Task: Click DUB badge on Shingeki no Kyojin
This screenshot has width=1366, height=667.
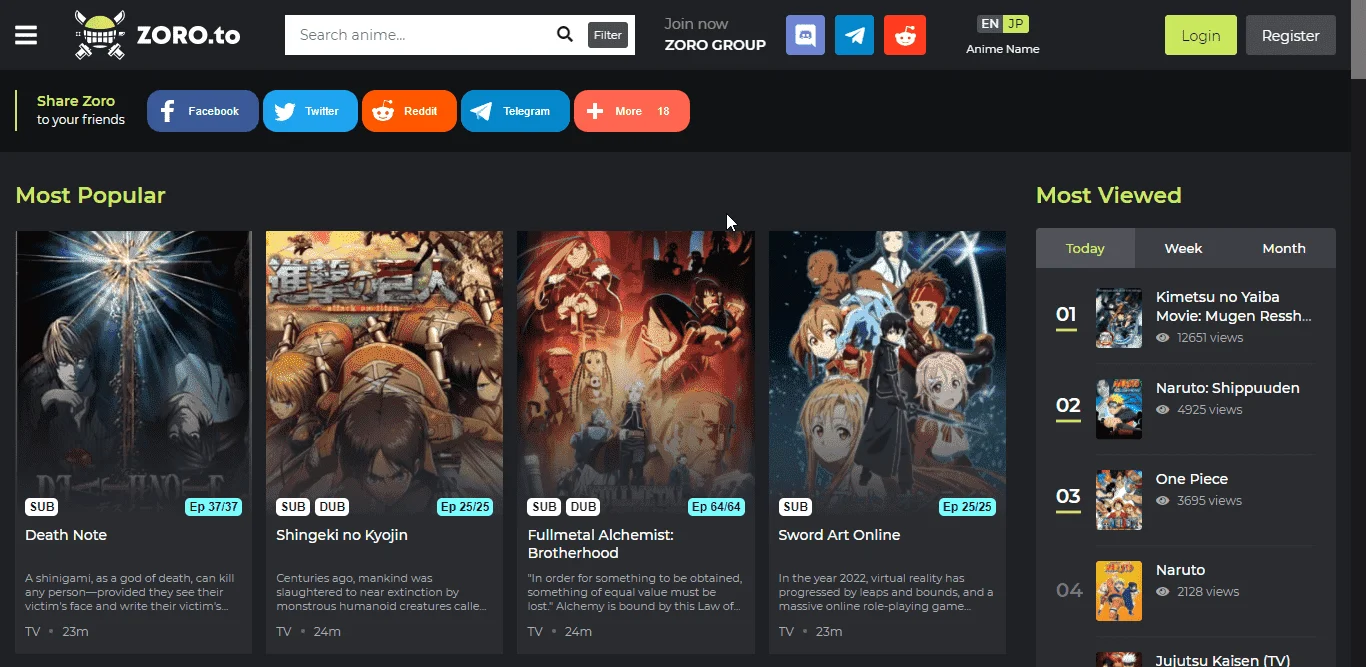Action: click(x=332, y=507)
